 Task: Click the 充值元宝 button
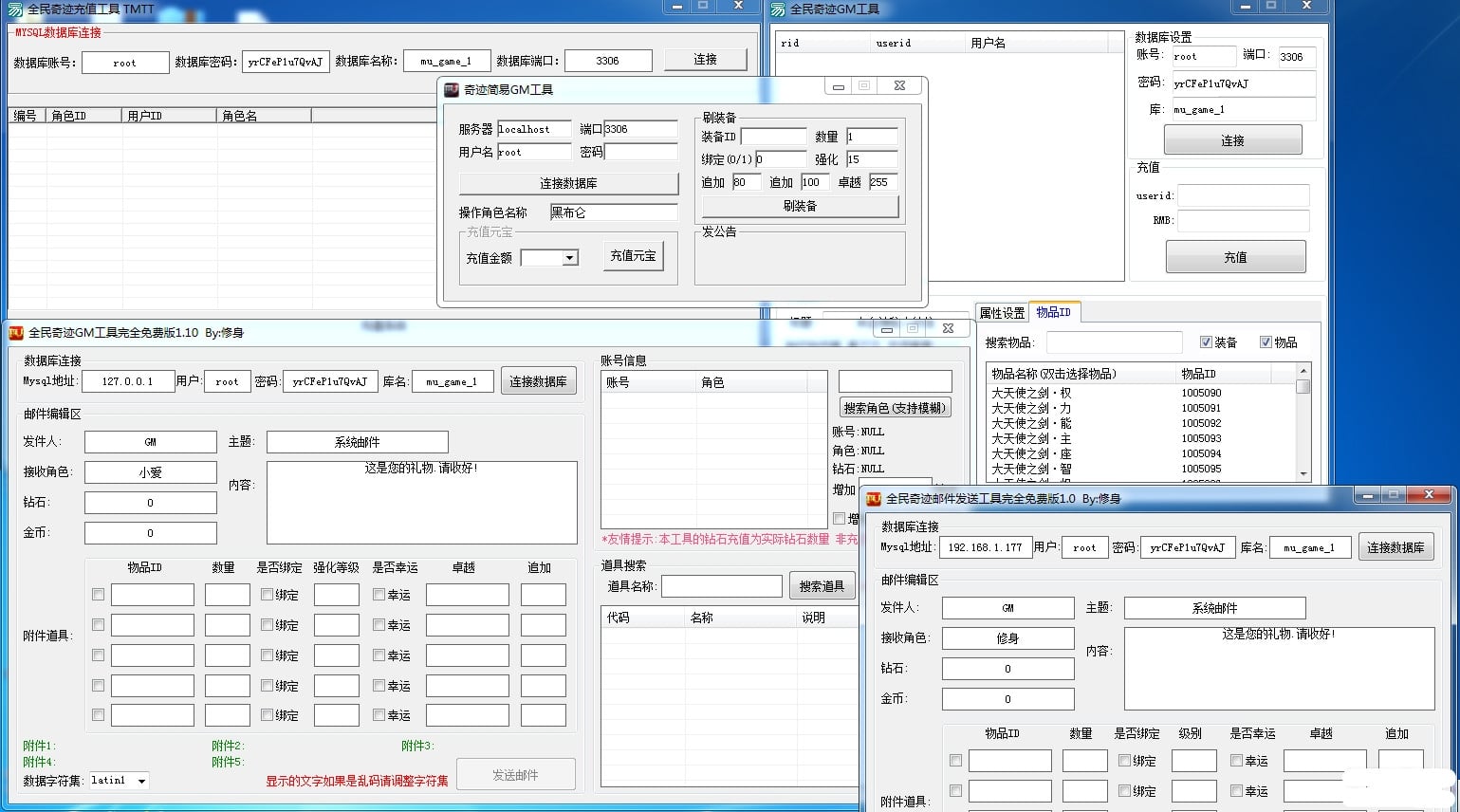(x=633, y=256)
